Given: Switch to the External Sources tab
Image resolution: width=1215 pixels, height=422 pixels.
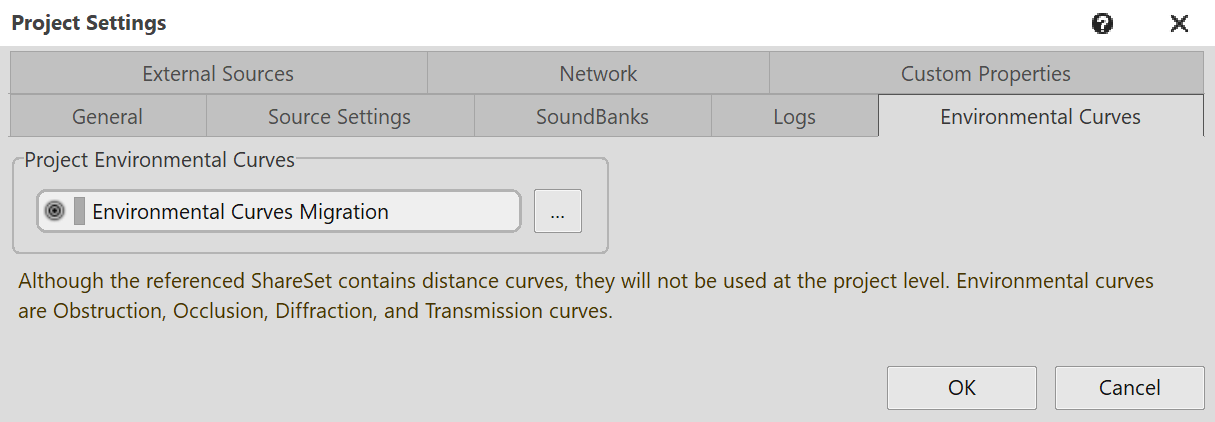Looking at the screenshot, I should 218,74.
